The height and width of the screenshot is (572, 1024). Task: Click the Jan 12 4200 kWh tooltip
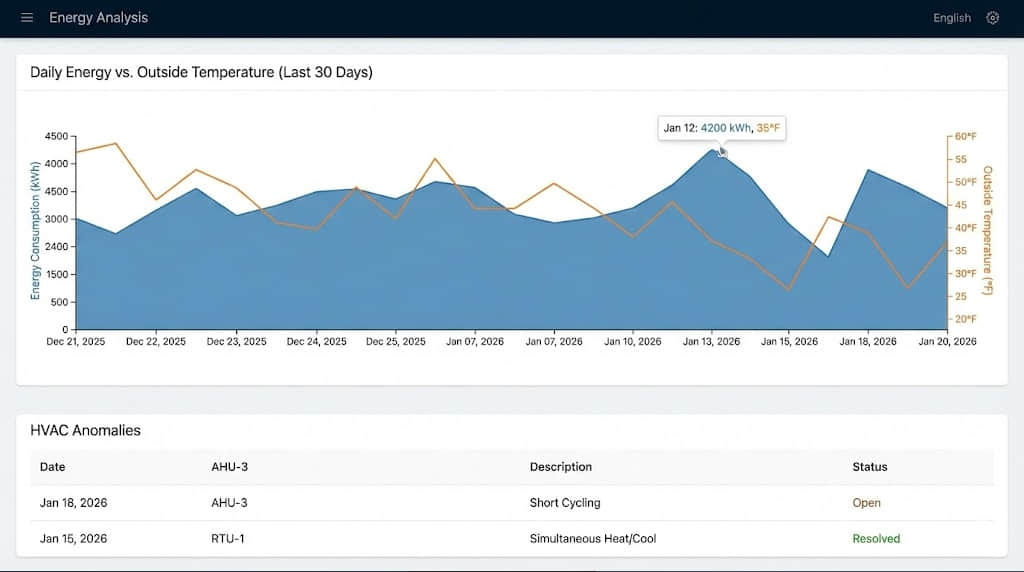721,128
